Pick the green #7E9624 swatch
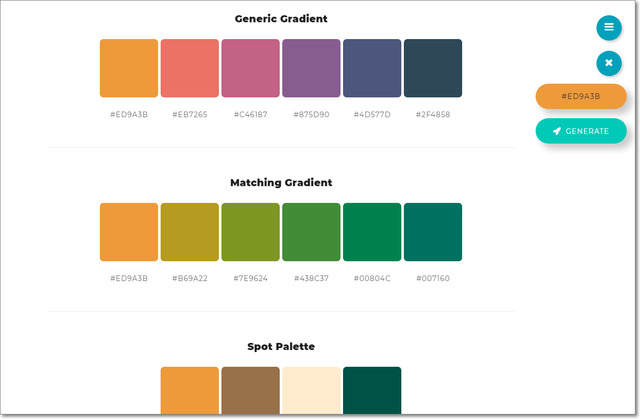The width and height of the screenshot is (640, 419). tap(251, 232)
